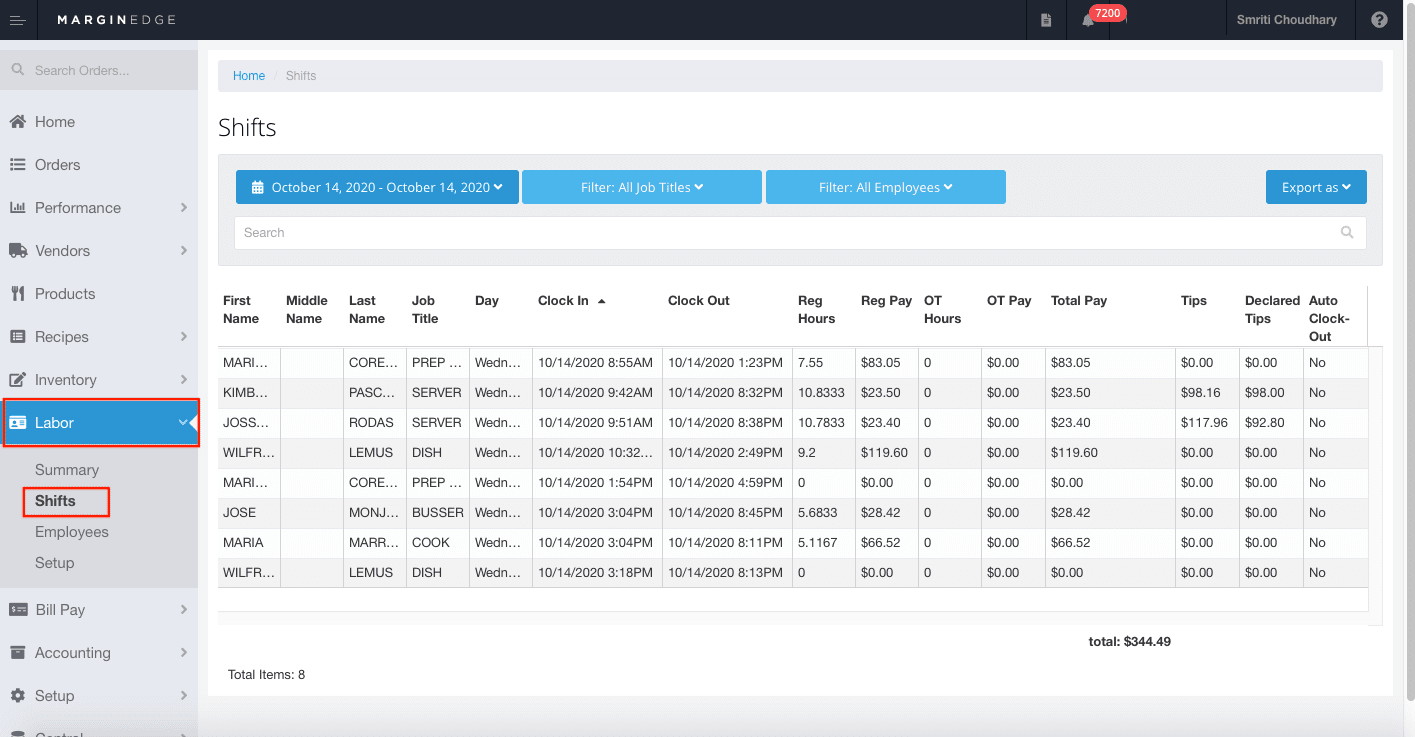This screenshot has width=1415, height=737.
Task: Open the hamburger menu at top left
Action: click(18, 19)
